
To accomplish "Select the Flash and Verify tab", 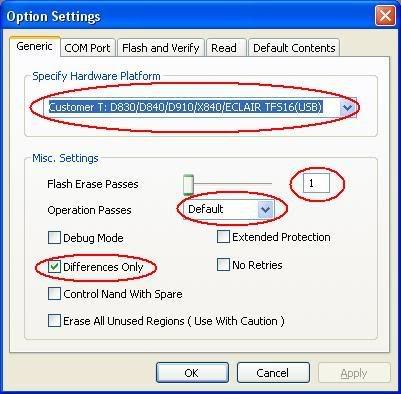I will (x=160, y=48).
